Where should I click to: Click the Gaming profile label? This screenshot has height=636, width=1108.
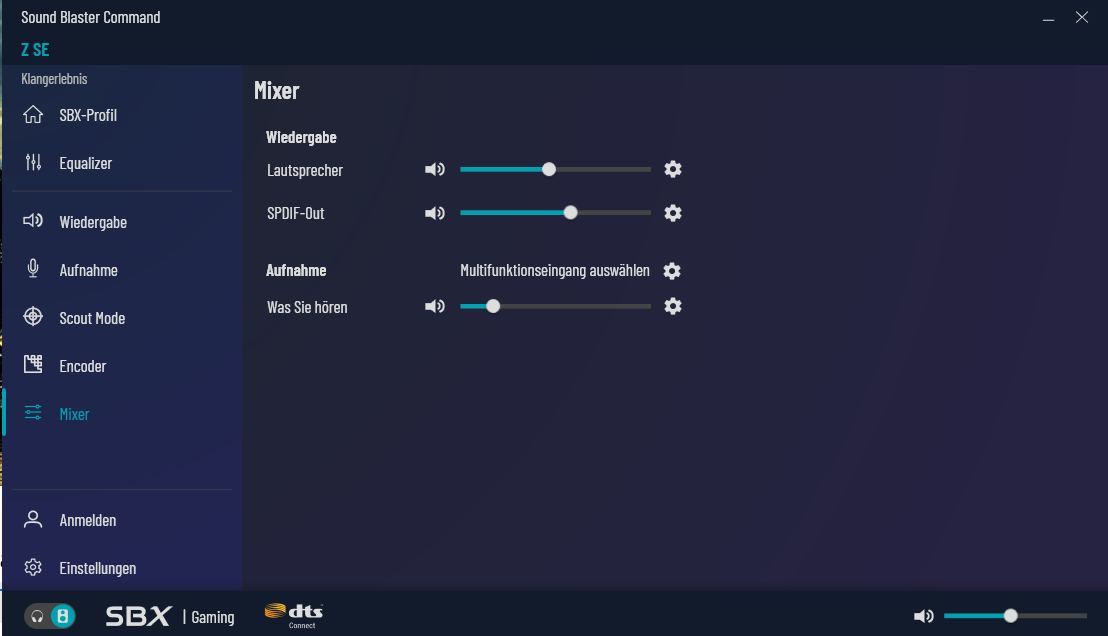pos(213,617)
